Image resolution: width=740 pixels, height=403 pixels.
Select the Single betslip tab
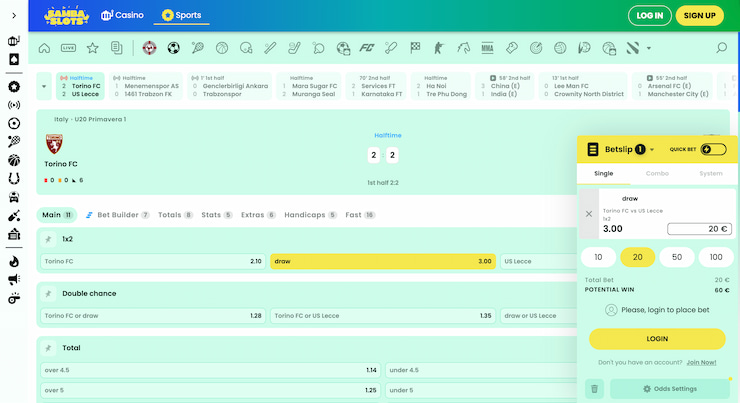click(x=604, y=174)
